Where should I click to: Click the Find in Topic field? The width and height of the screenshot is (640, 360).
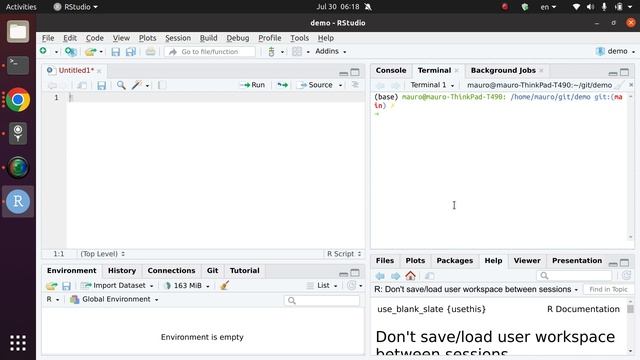[608, 289]
